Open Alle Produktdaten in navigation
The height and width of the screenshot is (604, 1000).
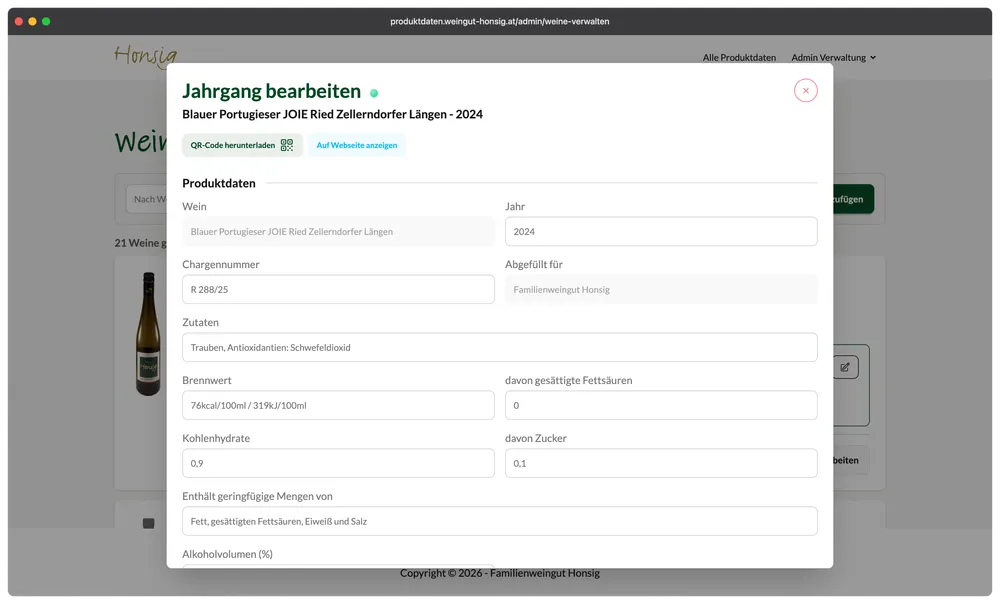(739, 57)
